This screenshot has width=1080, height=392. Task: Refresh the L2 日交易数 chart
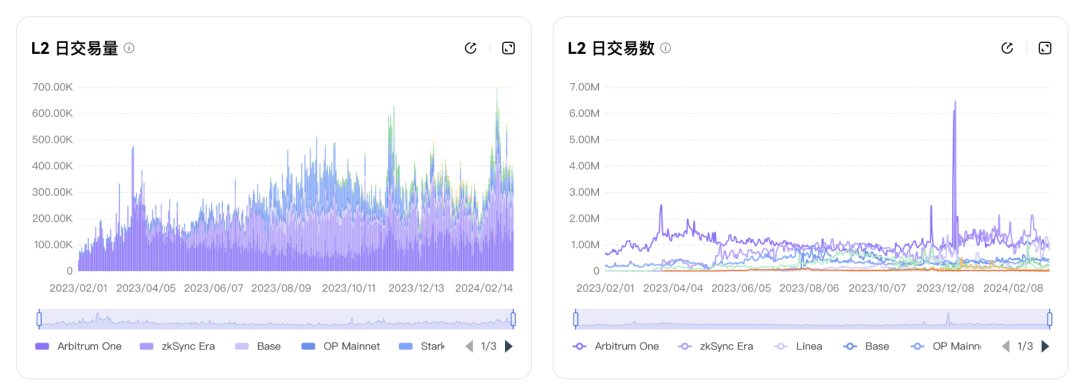click(1007, 48)
